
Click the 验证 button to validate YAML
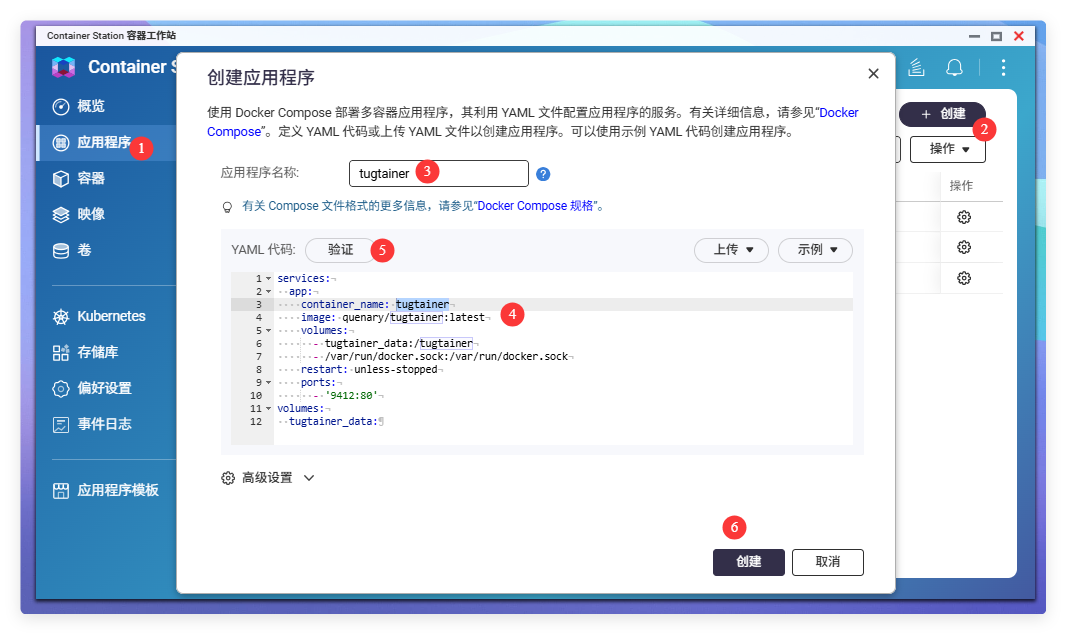click(340, 250)
